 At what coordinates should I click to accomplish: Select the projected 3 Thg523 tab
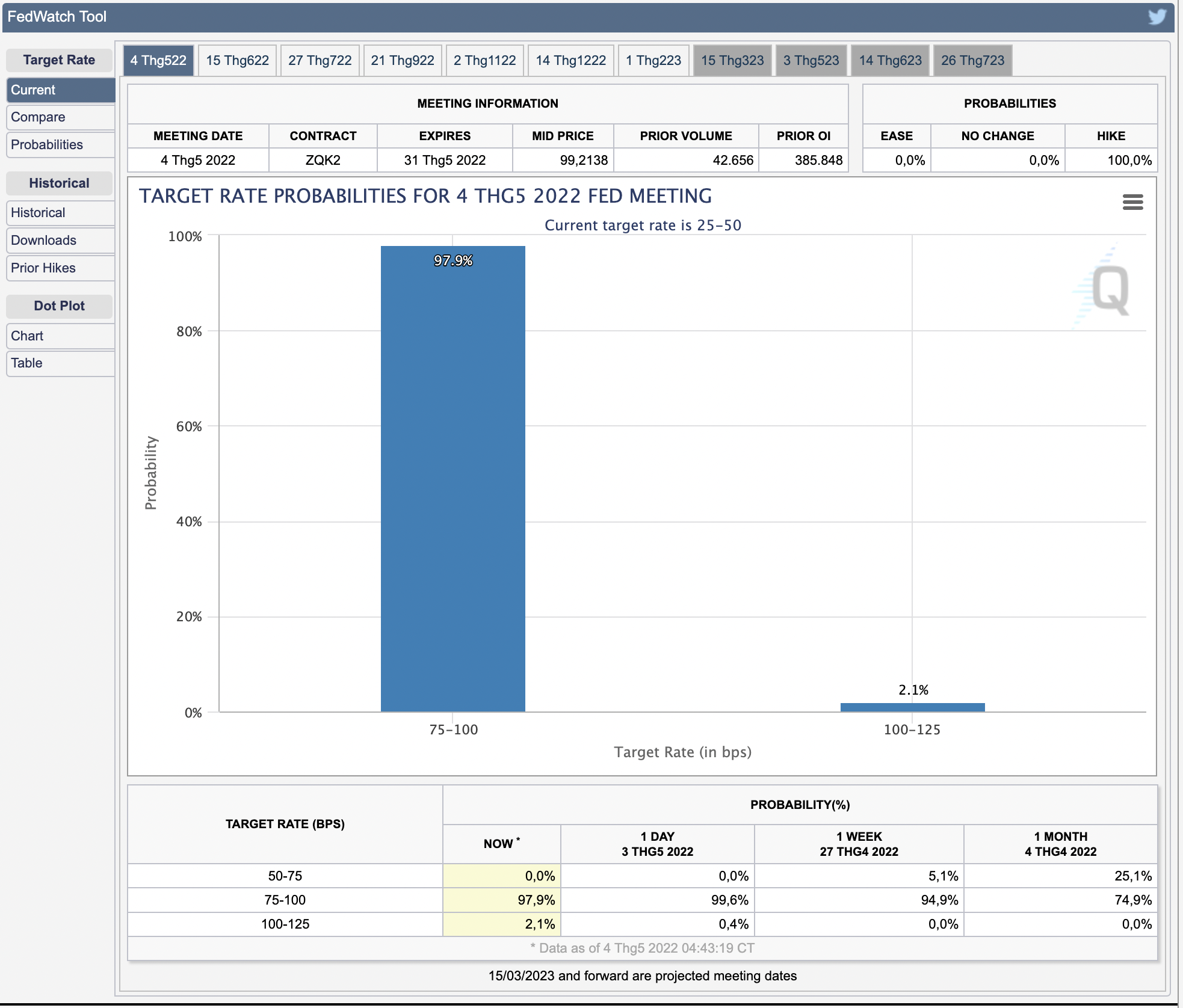pos(811,60)
